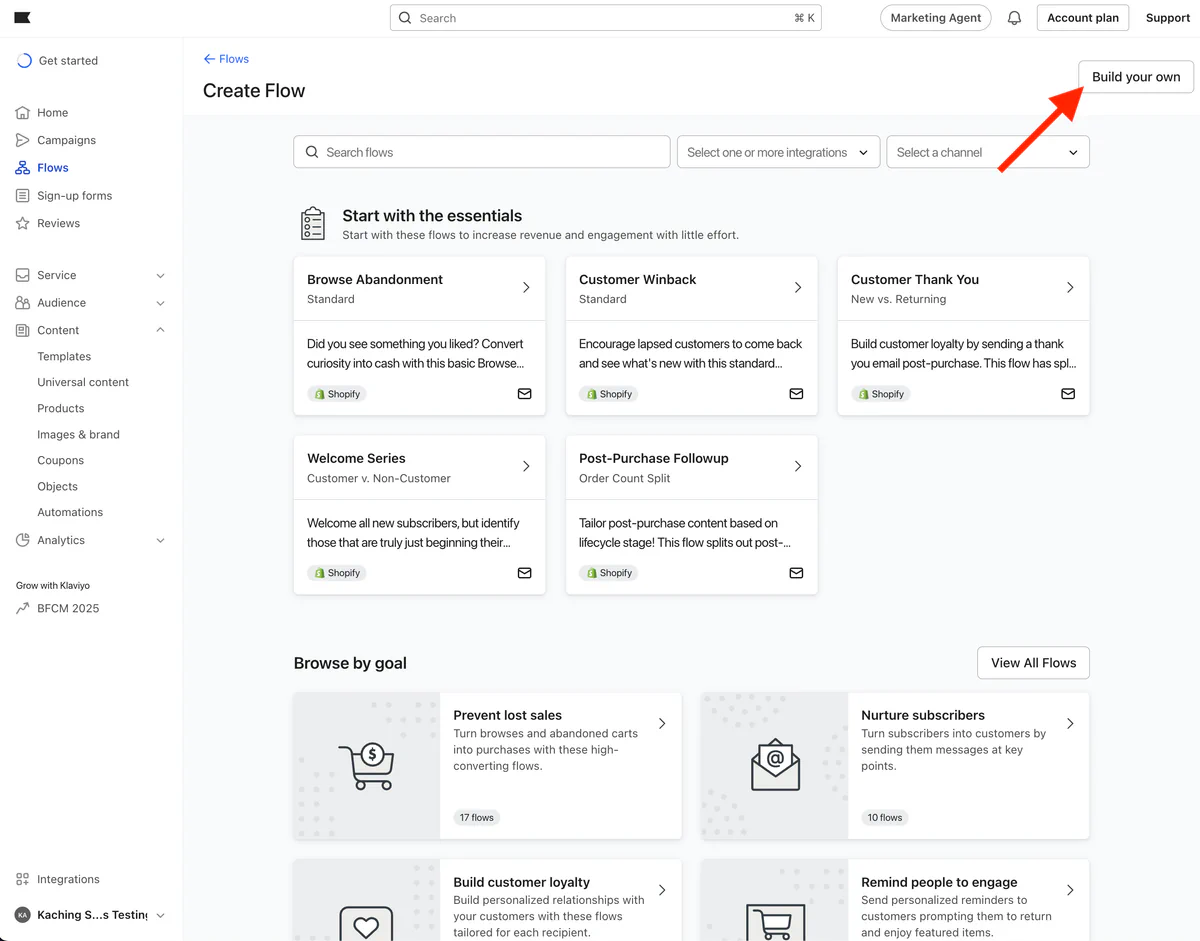
Task: Click email icon on Browse Abandonment card
Action: 524,394
